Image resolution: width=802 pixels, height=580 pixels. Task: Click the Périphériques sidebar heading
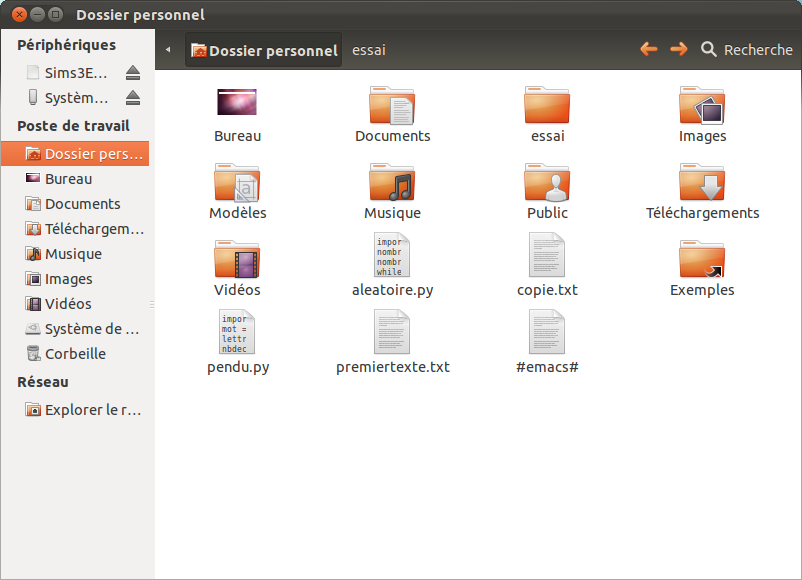(66, 45)
